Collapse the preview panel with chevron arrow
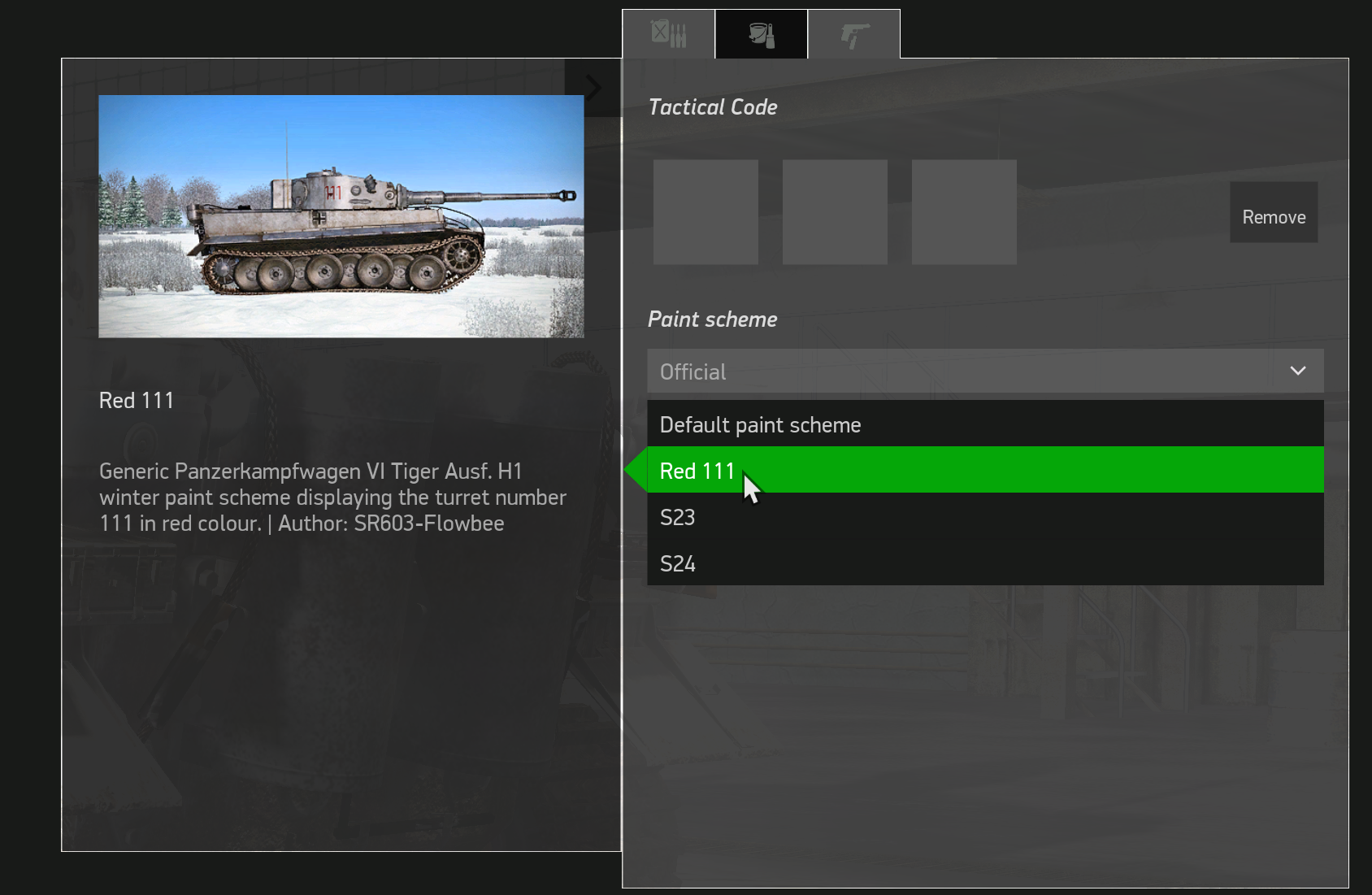This screenshot has width=1372, height=895. click(593, 87)
